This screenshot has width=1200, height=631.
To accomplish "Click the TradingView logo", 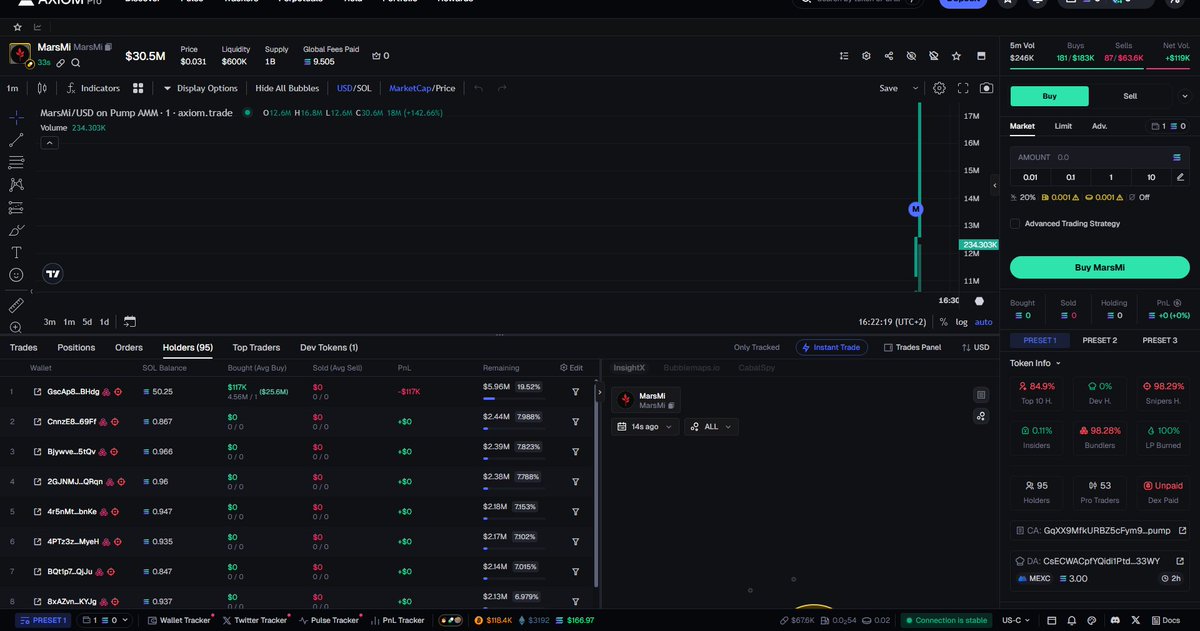I will (x=53, y=273).
